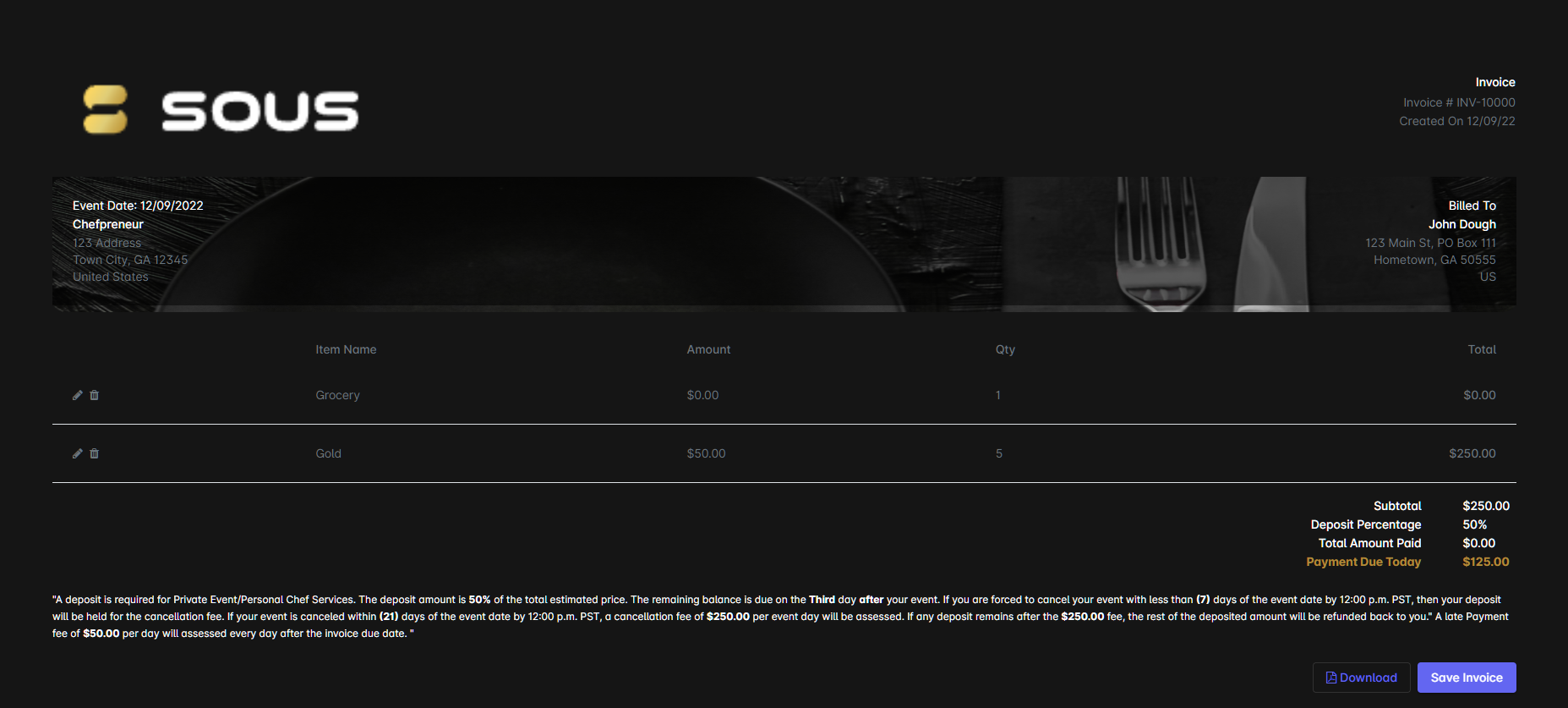
Task: Select the Gold item name
Action: tap(328, 453)
